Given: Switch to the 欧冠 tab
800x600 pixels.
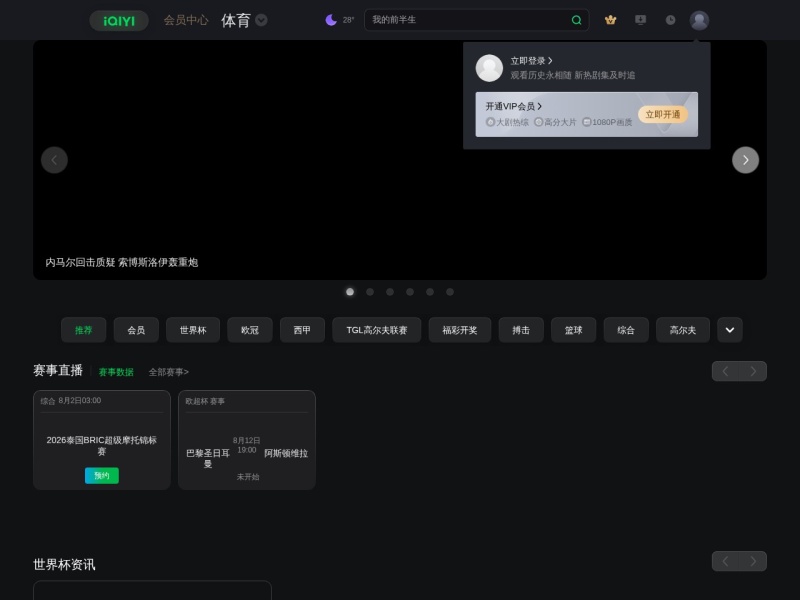Looking at the screenshot, I should coord(250,330).
